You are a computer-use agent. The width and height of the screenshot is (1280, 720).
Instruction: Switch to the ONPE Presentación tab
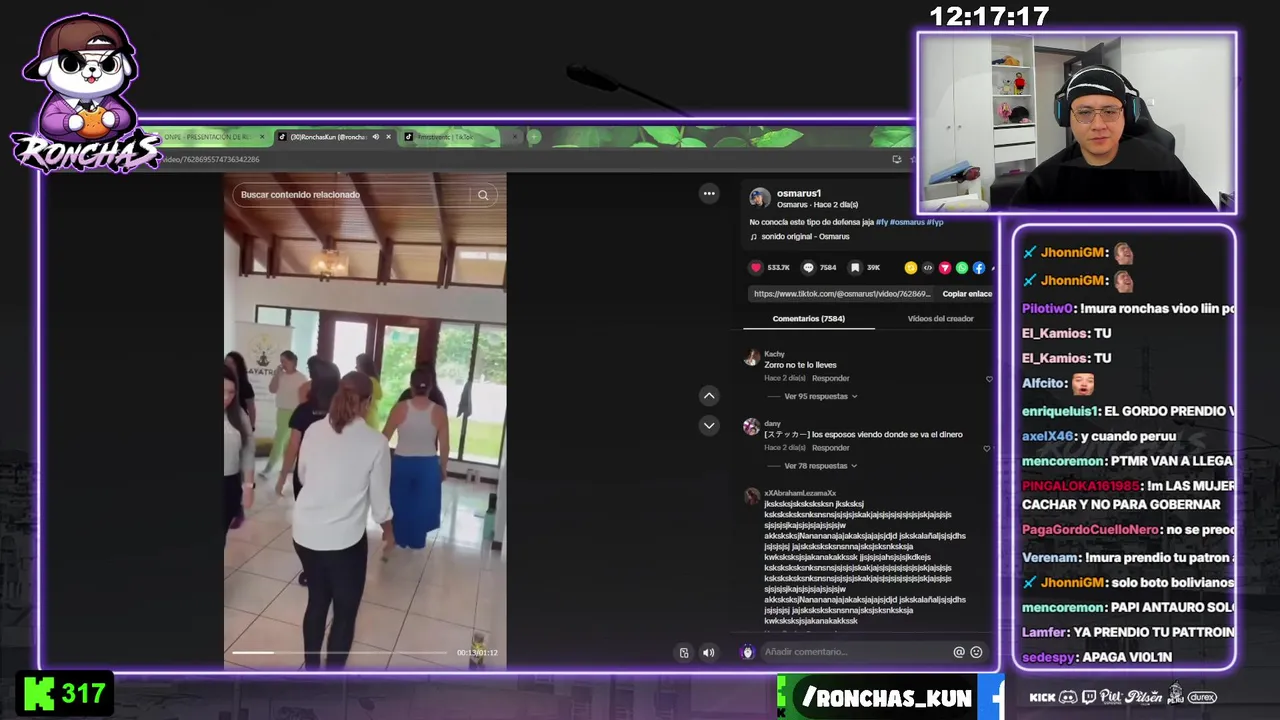[x=207, y=137]
